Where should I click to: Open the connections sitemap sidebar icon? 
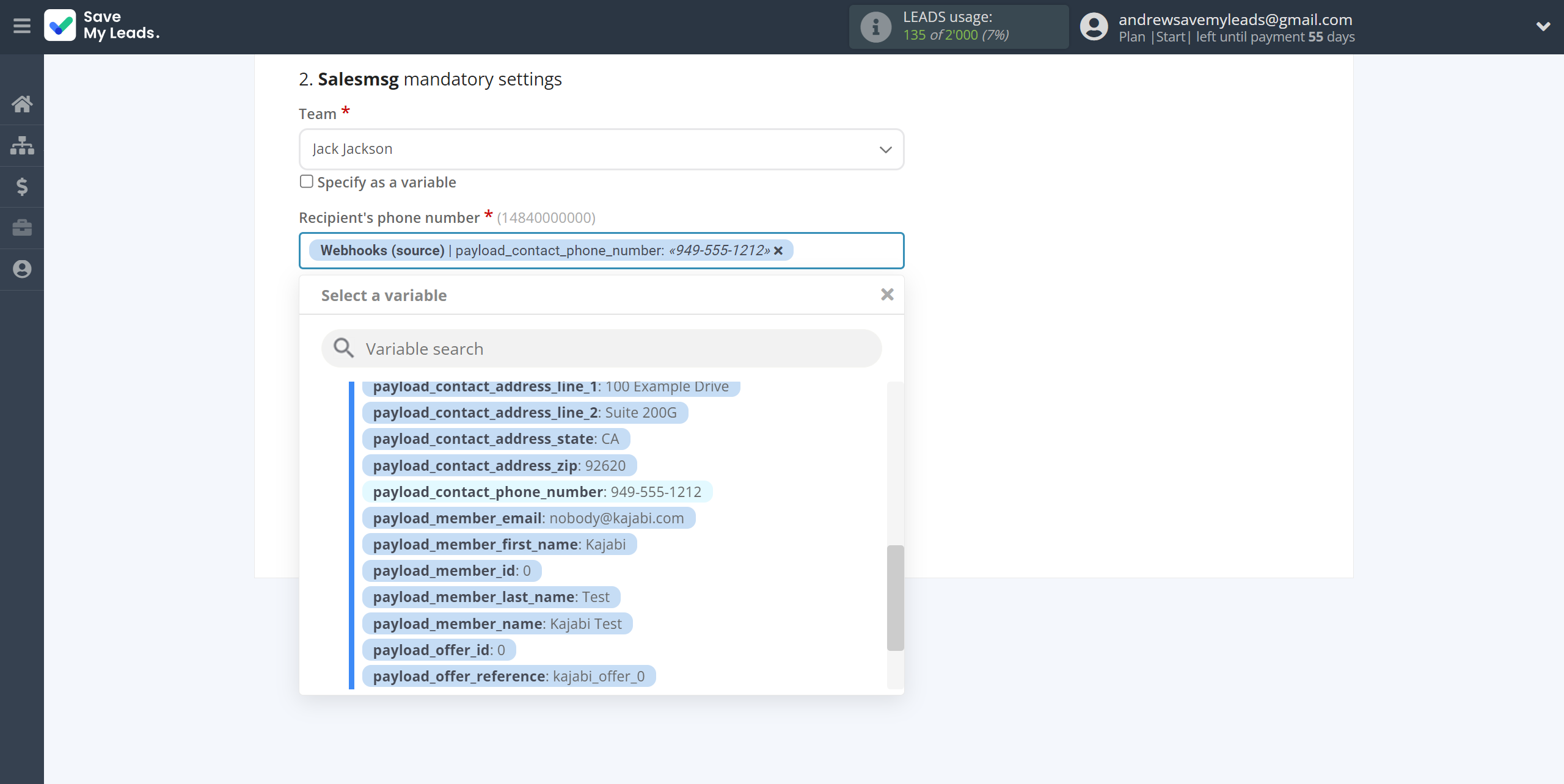click(x=22, y=145)
